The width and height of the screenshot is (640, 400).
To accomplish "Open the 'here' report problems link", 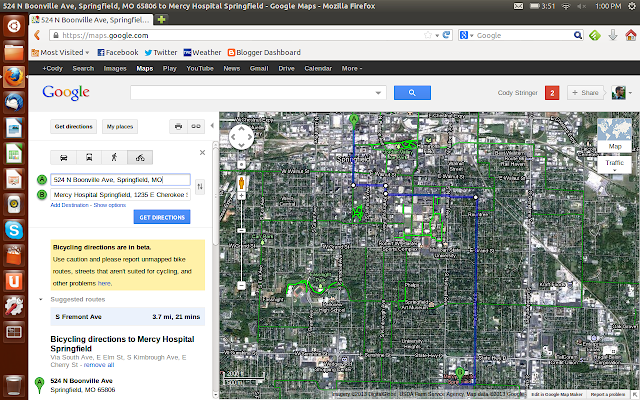I will point(104,283).
